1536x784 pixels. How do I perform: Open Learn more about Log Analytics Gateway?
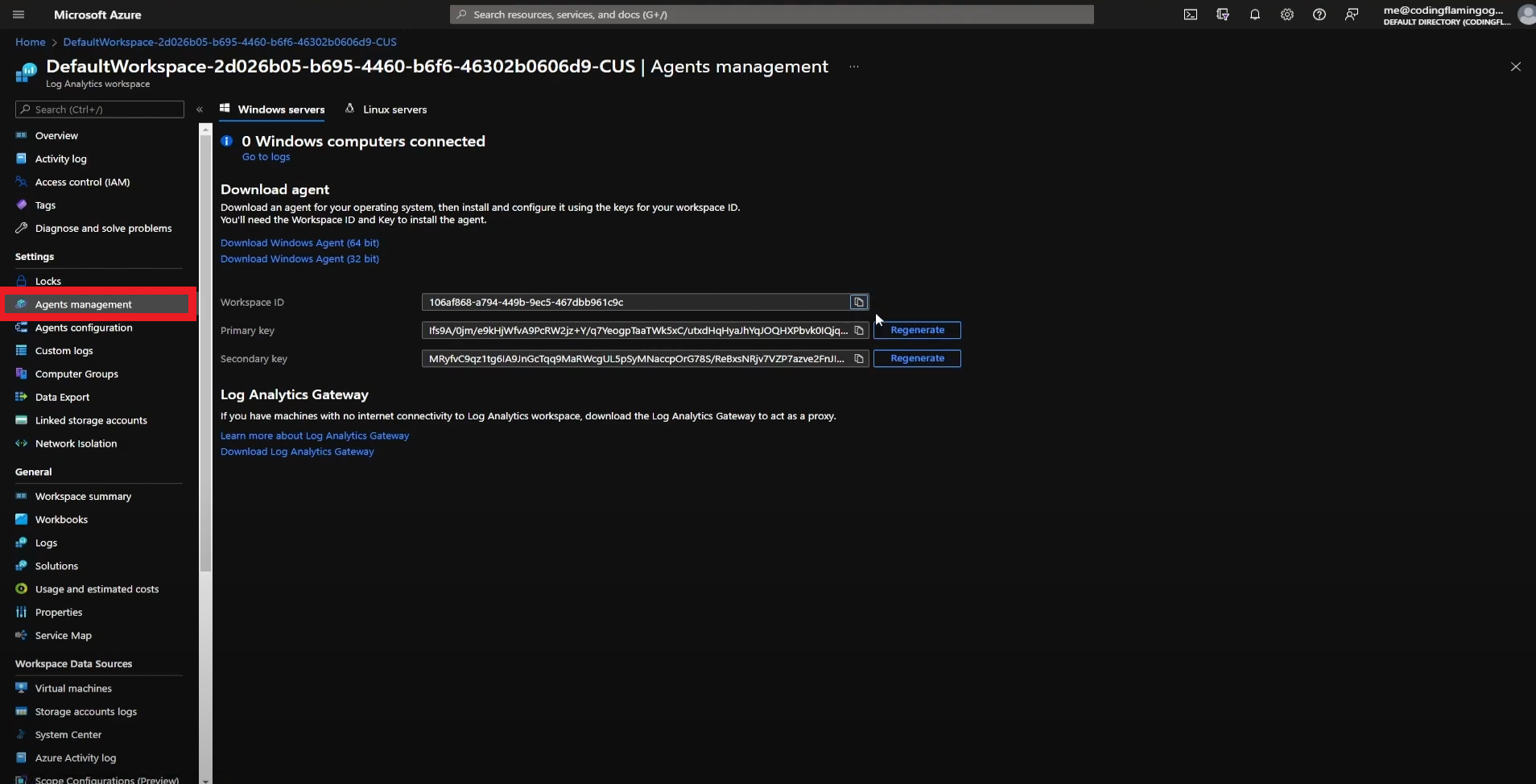315,436
